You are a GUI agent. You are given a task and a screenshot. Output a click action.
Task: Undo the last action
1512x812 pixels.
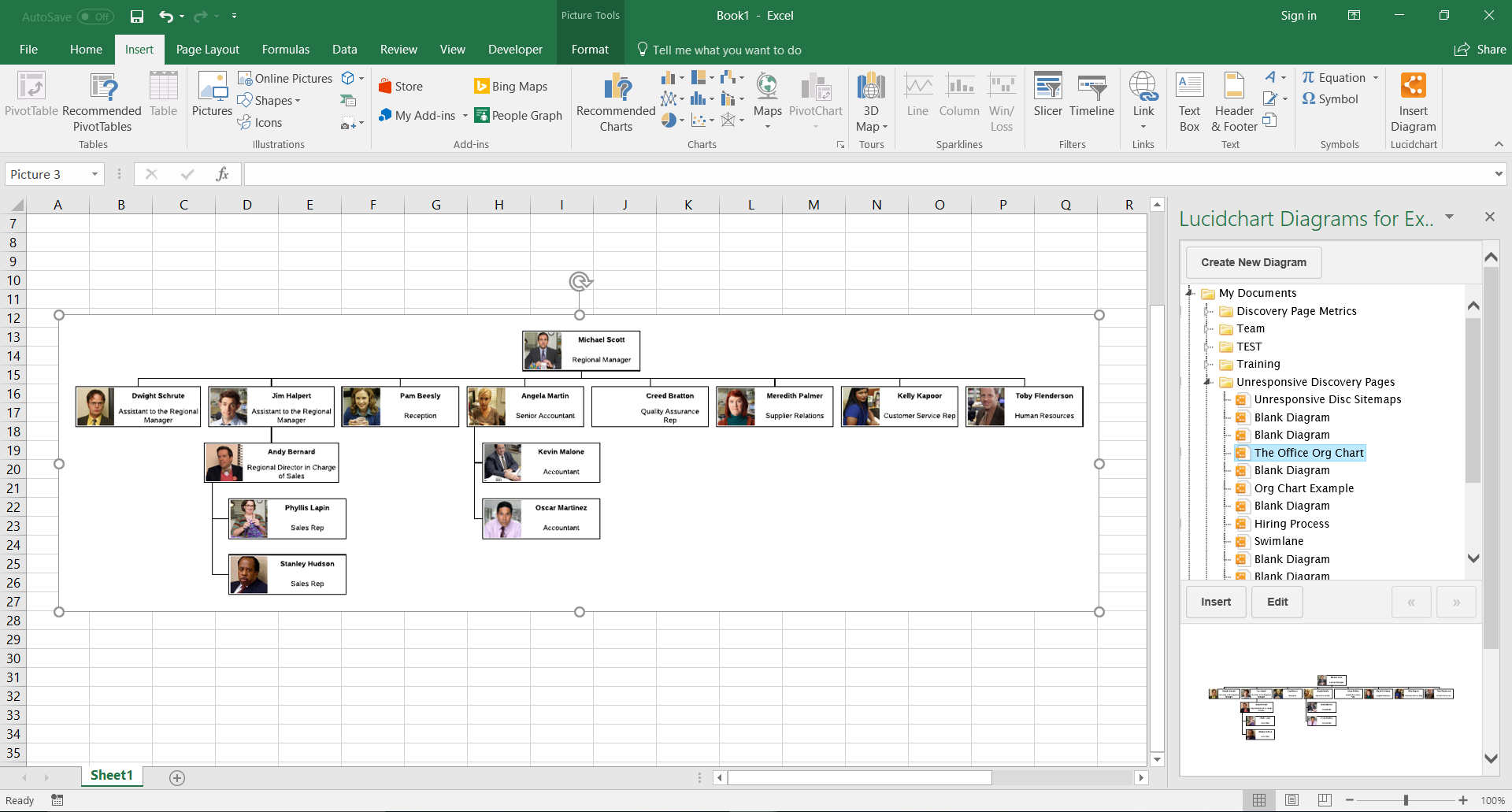165,16
